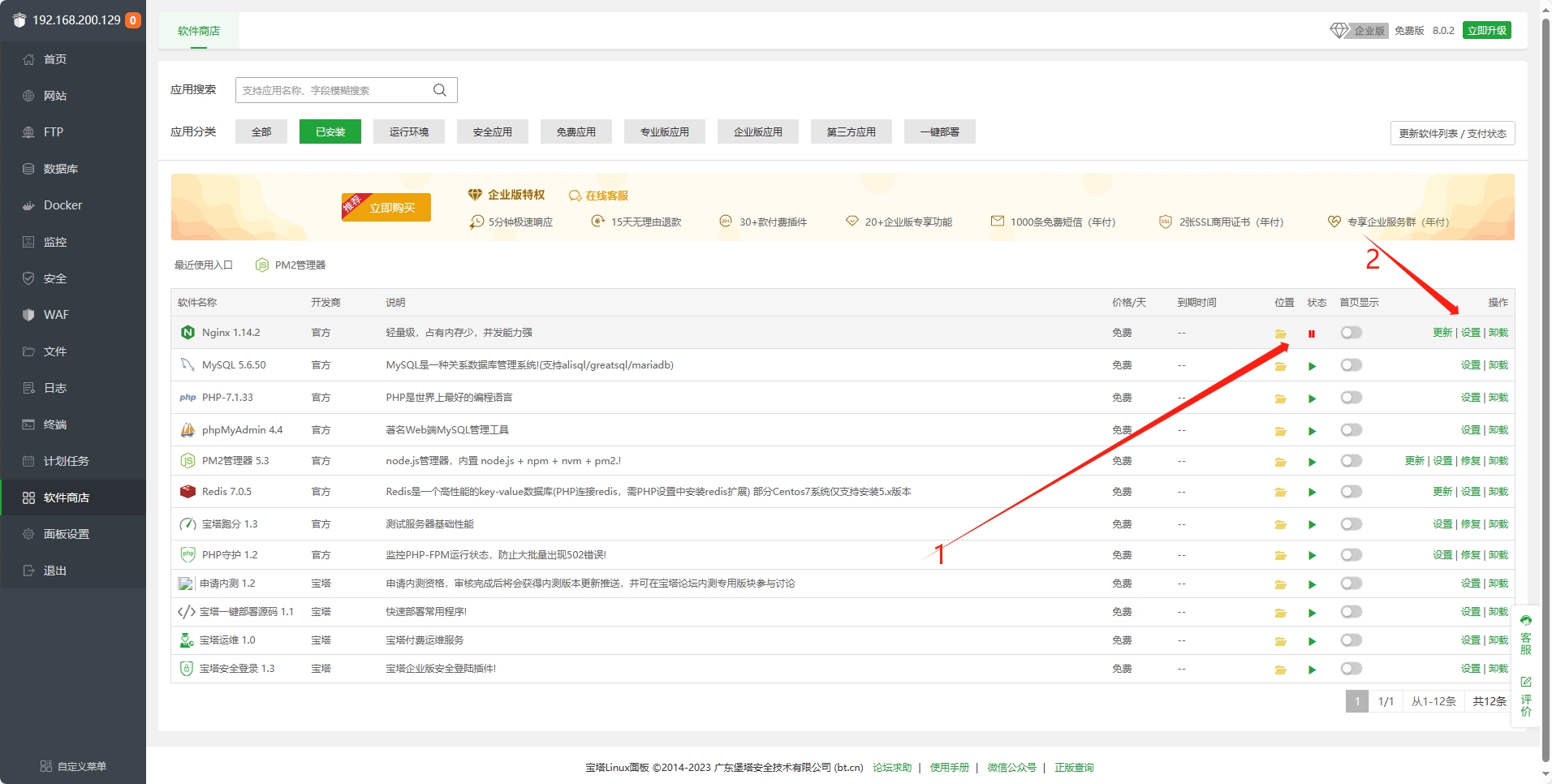Screen dimensions: 1552x784
Task: Open 首页 in the sidebar
Action: click(73, 59)
